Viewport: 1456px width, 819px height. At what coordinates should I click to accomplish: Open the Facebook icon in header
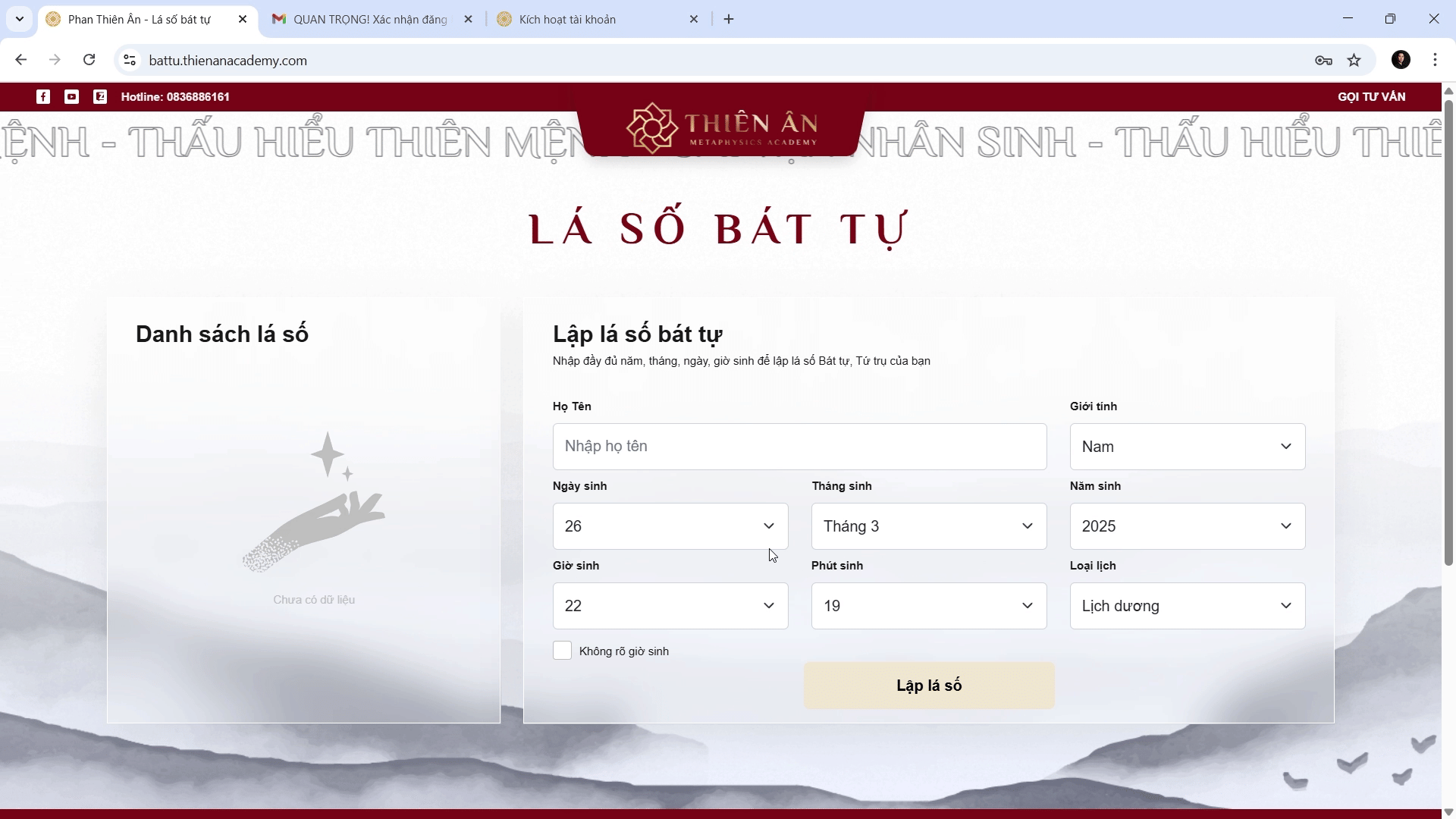pos(43,96)
